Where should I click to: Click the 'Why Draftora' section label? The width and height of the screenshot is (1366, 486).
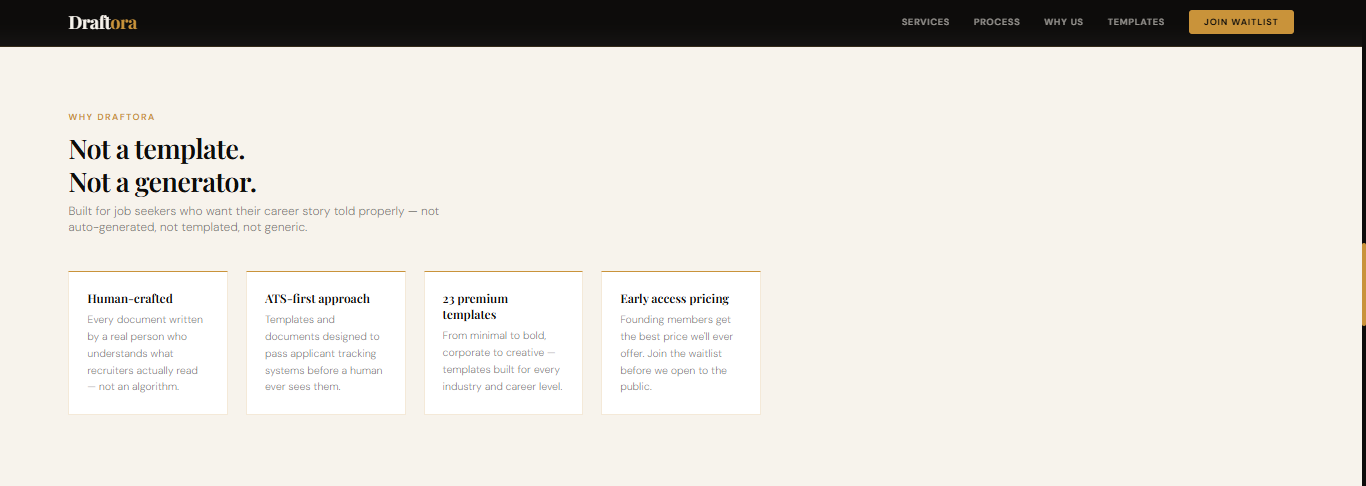(x=111, y=117)
